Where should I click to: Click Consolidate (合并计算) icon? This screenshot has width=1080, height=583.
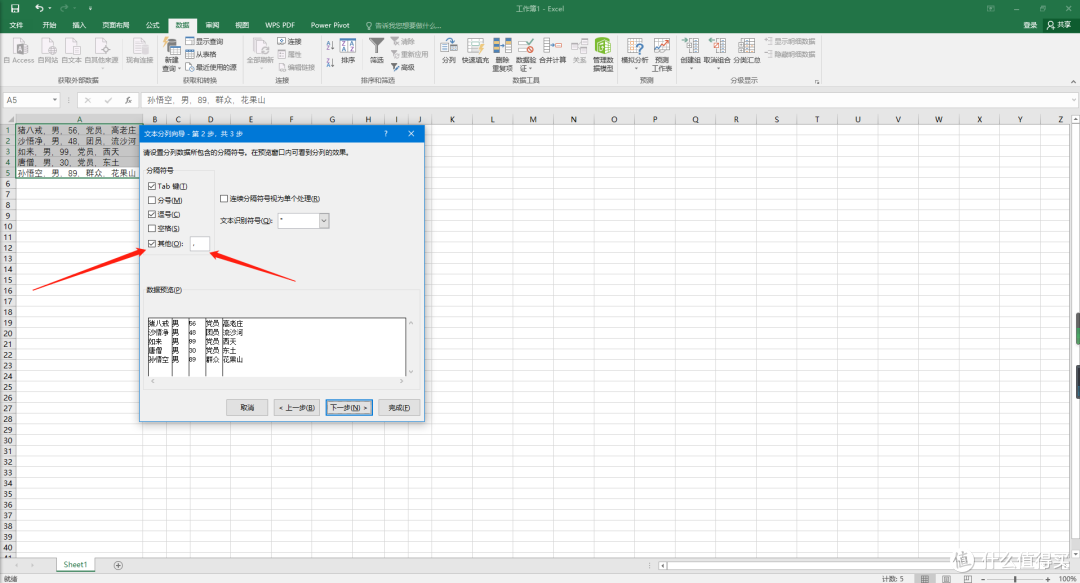(x=552, y=46)
